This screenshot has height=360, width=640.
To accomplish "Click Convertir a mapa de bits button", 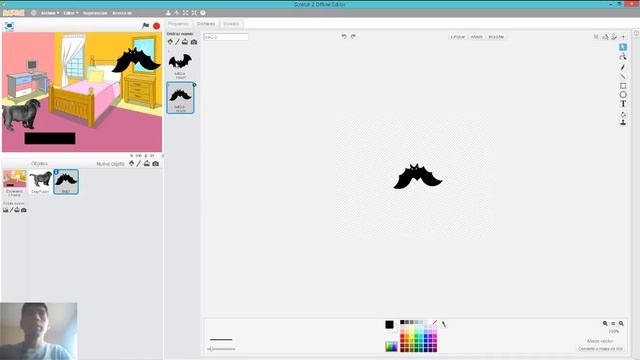I will pos(600,349).
